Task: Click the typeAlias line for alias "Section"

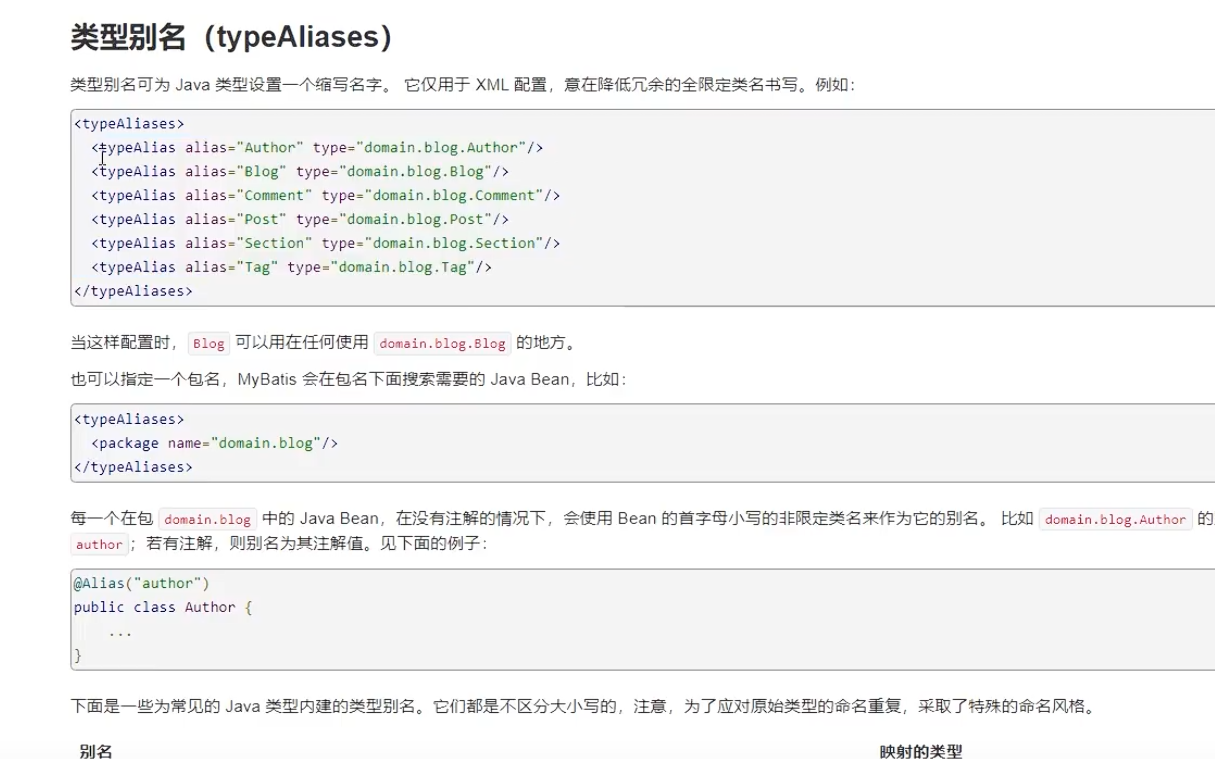Action: (x=325, y=243)
